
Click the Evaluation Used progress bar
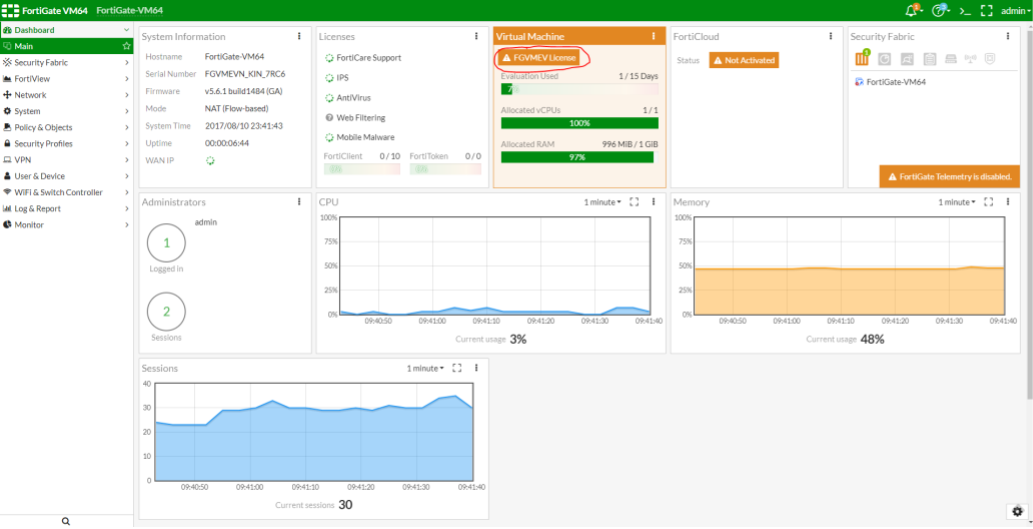[580, 89]
